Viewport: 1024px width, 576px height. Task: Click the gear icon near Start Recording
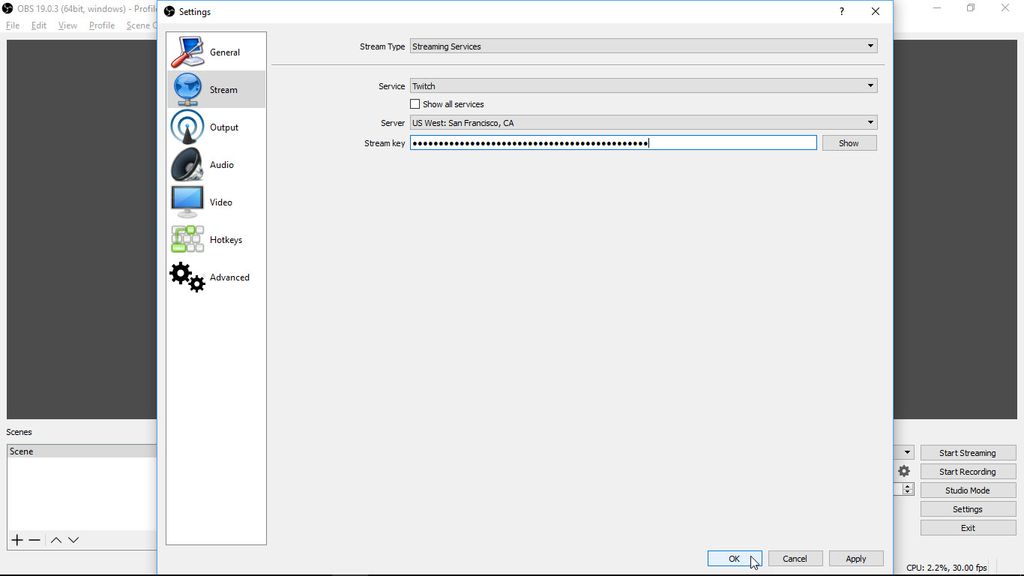click(x=904, y=471)
